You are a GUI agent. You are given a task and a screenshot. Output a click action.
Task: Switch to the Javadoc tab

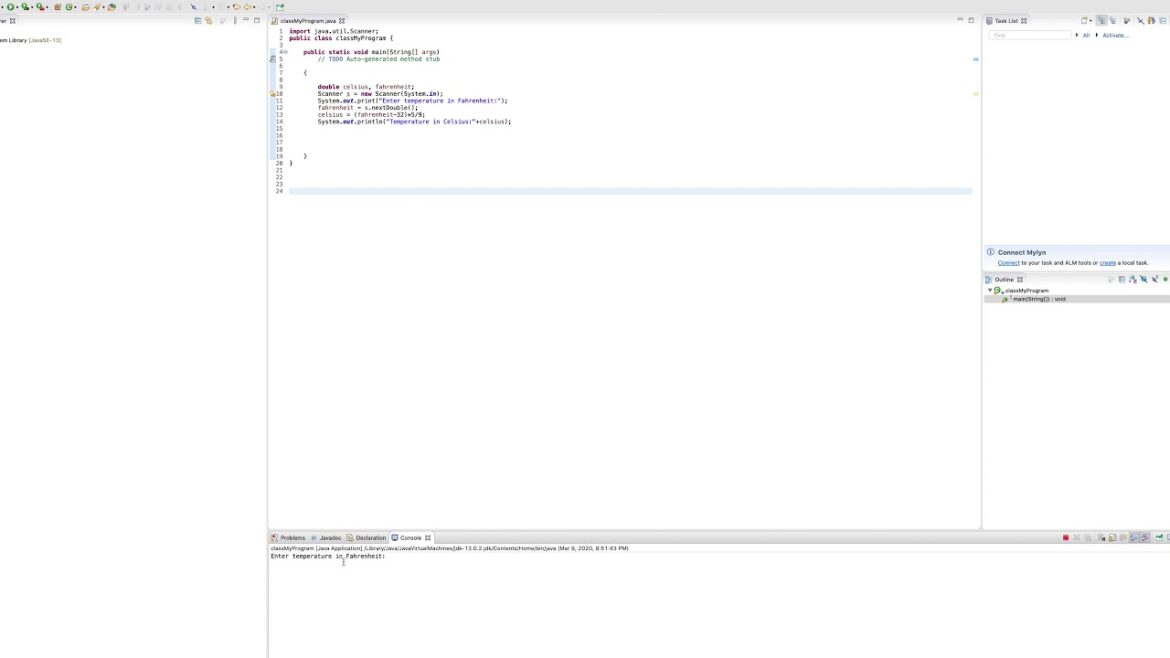pos(330,537)
